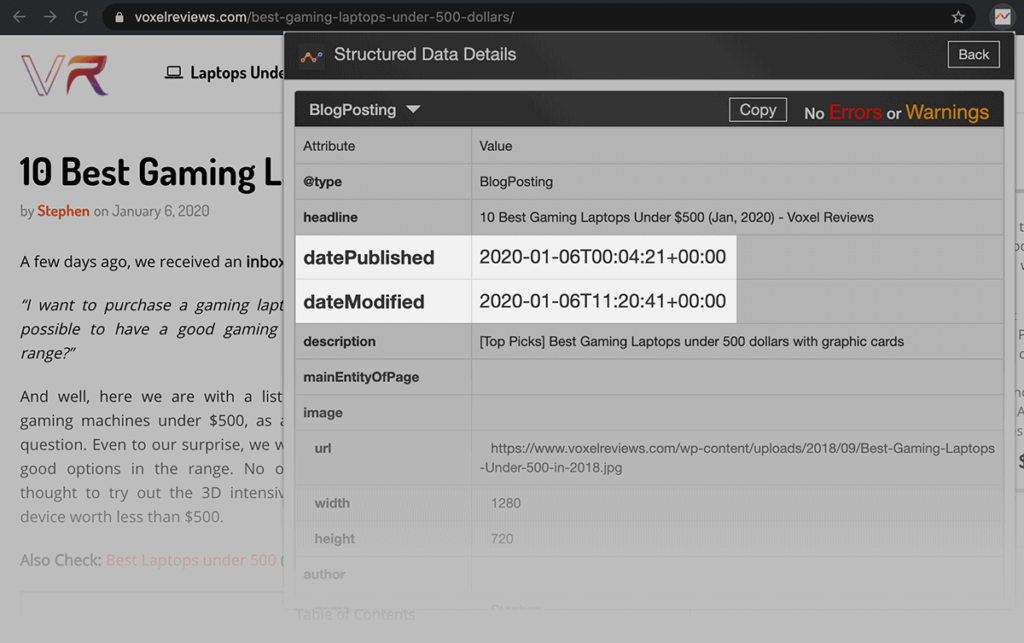
Task: Copy the structured data with Copy button
Action: tap(758, 110)
